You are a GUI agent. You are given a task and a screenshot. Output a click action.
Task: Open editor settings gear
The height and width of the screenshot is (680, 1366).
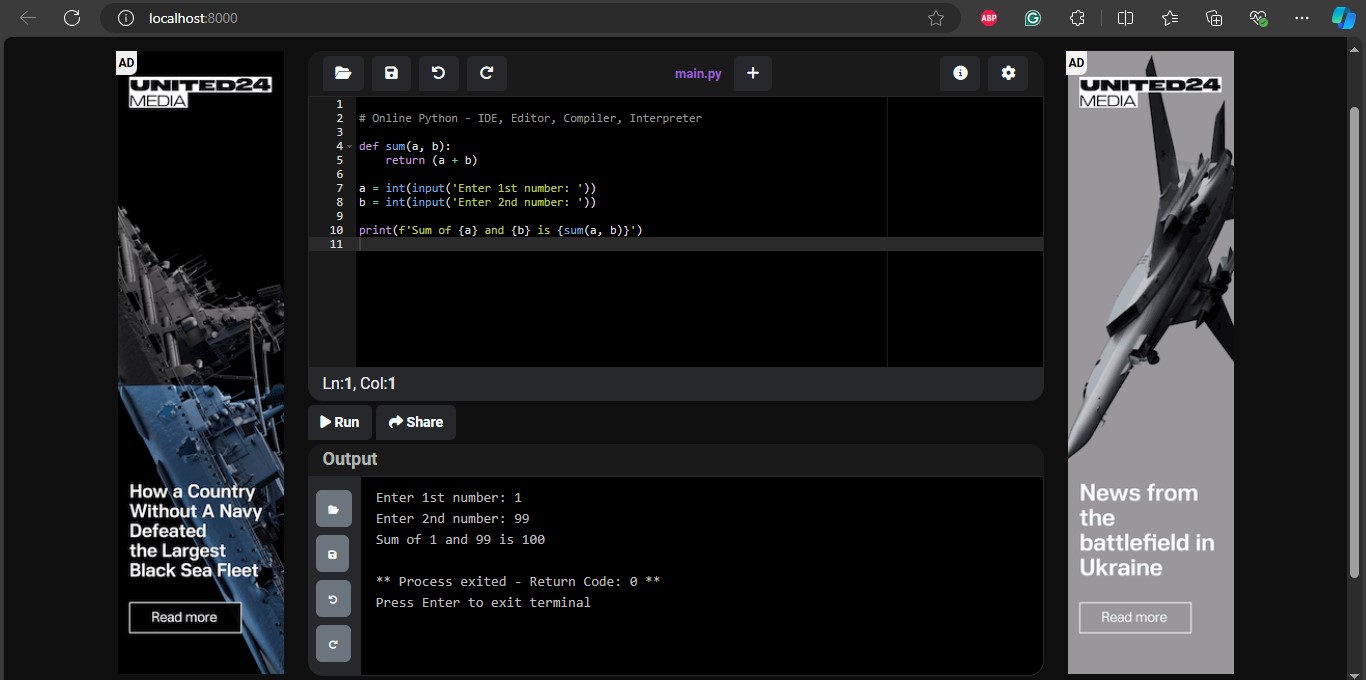click(x=1008, y=73)
